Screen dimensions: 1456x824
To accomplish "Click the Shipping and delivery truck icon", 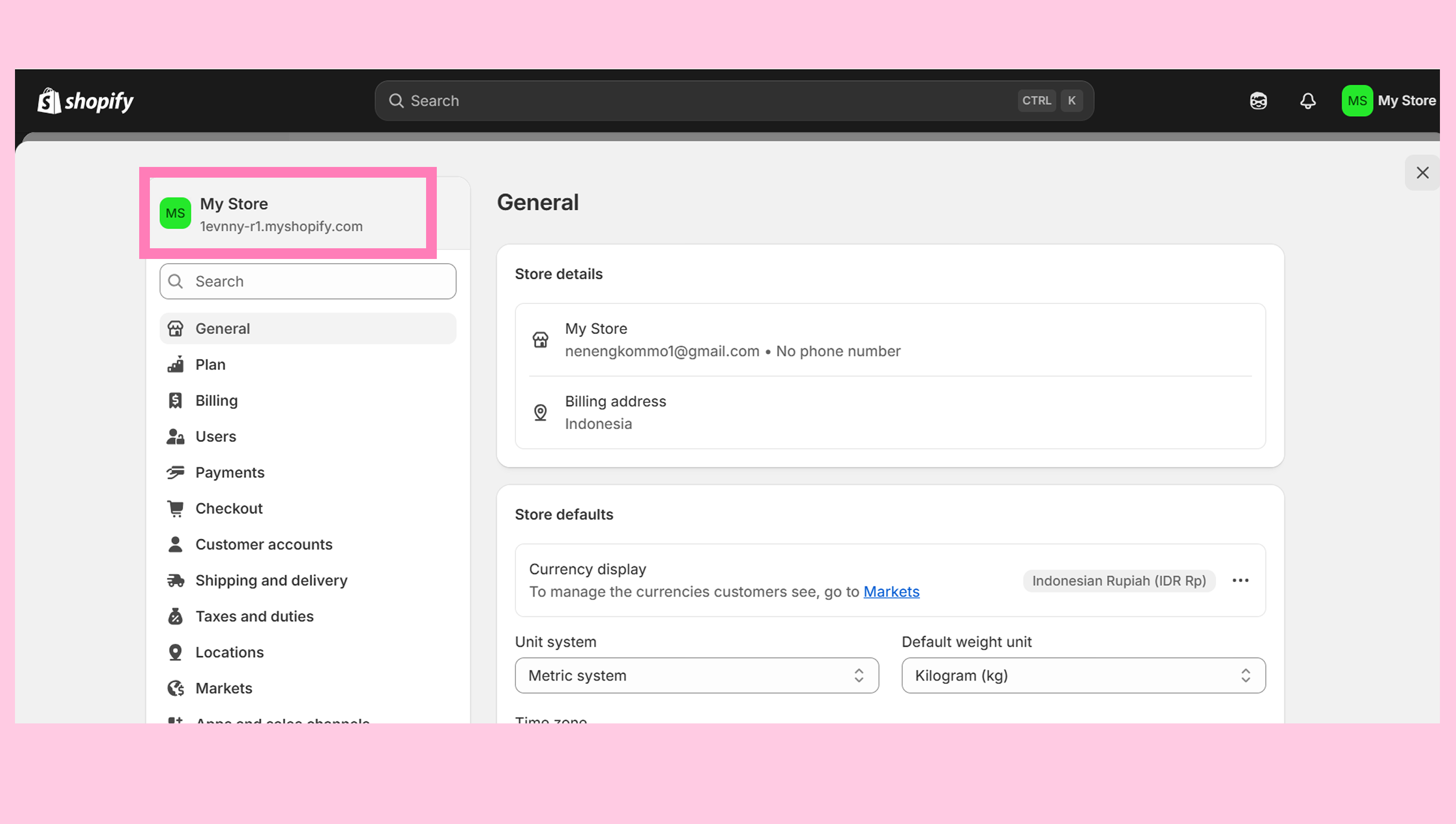I will (x=176, y=580).
